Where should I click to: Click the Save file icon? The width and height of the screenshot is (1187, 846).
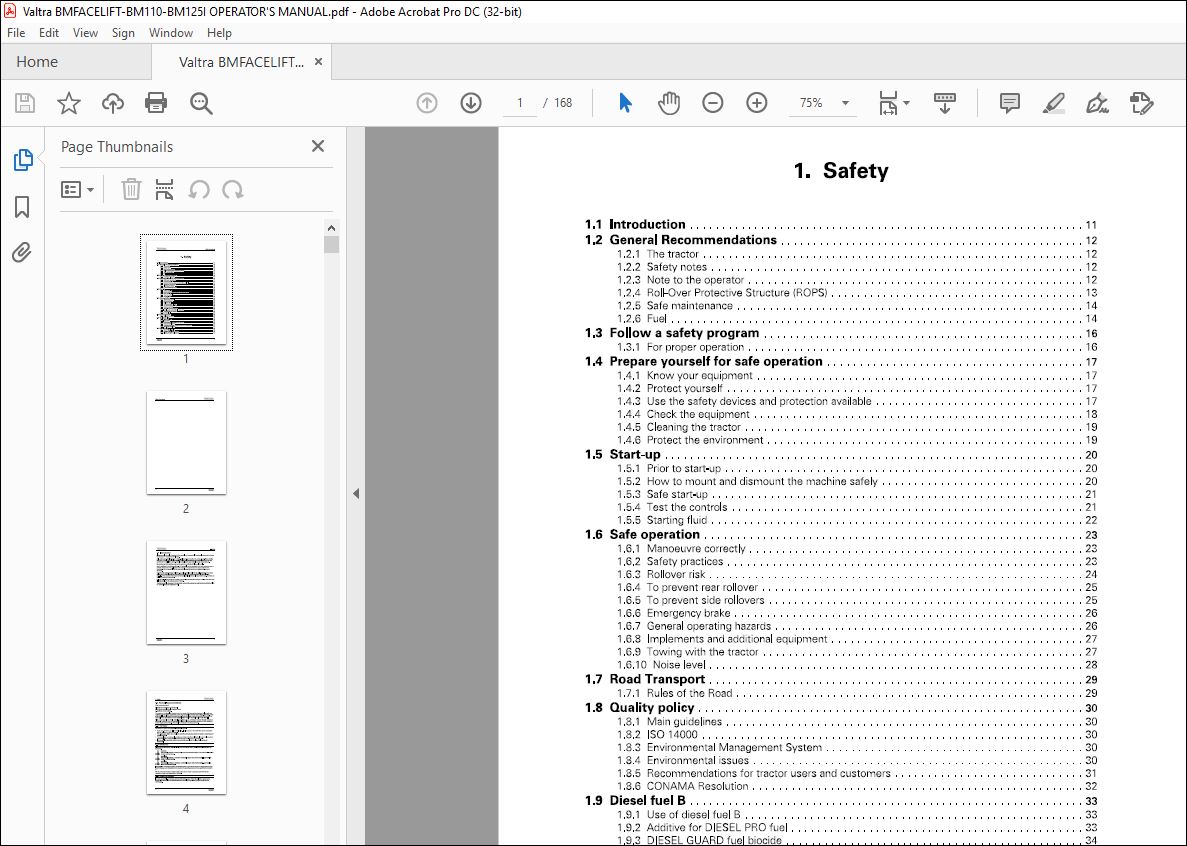(25, 103)
